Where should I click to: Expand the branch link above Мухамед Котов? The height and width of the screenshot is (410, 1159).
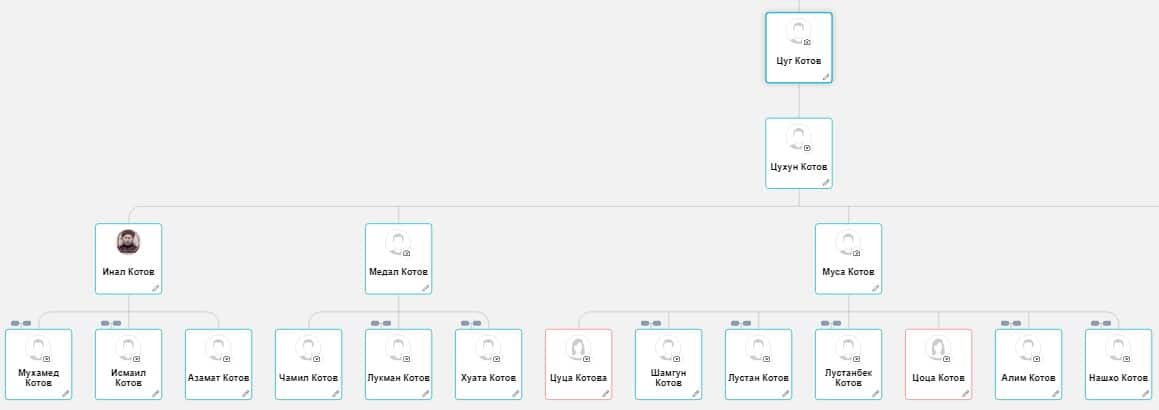click(20, 323)
